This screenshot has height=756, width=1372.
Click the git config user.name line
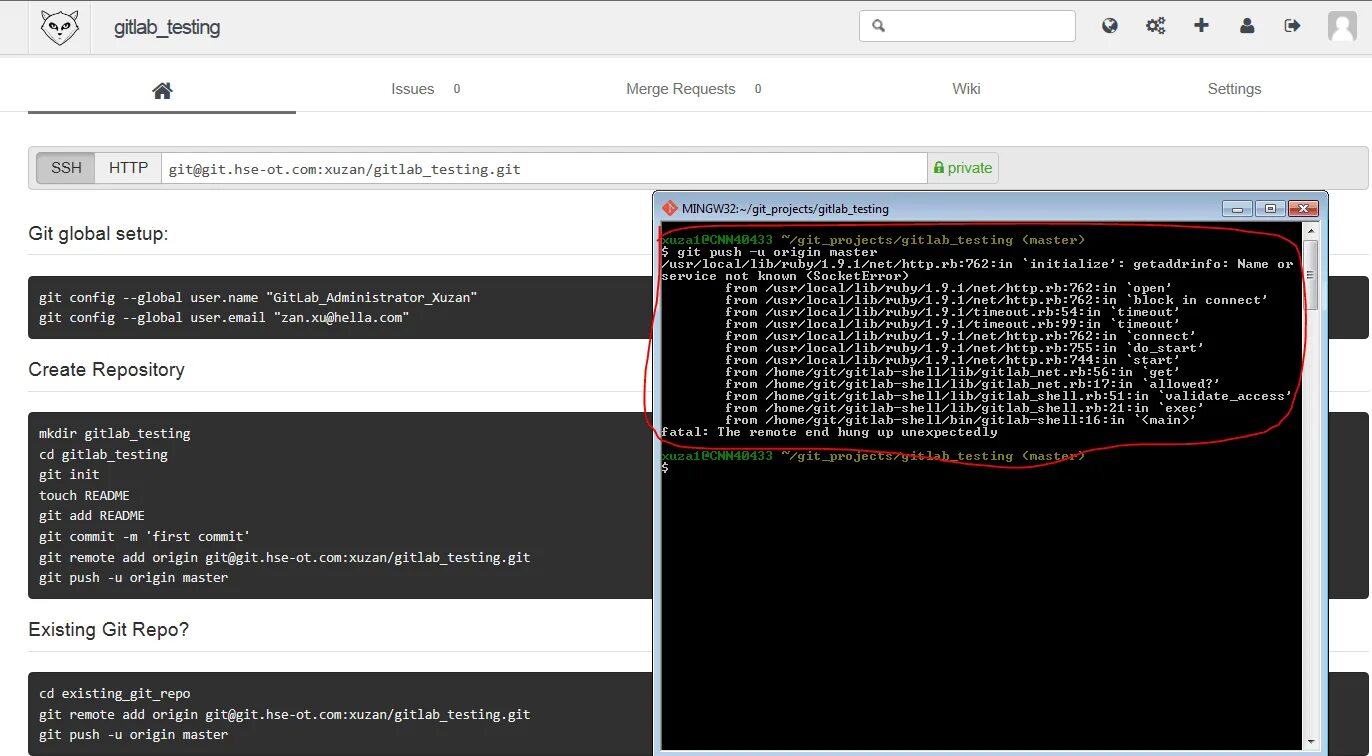[x=258, y=297]
